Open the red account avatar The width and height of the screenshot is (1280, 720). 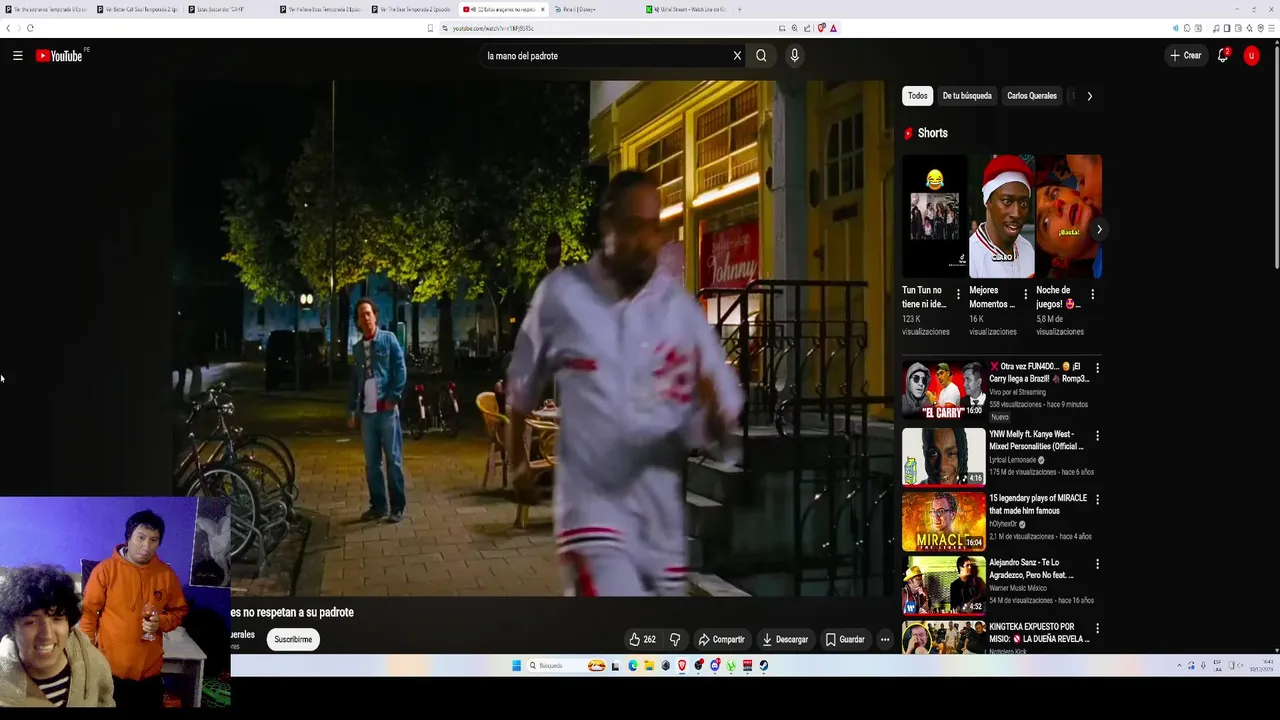point(1251,56)
